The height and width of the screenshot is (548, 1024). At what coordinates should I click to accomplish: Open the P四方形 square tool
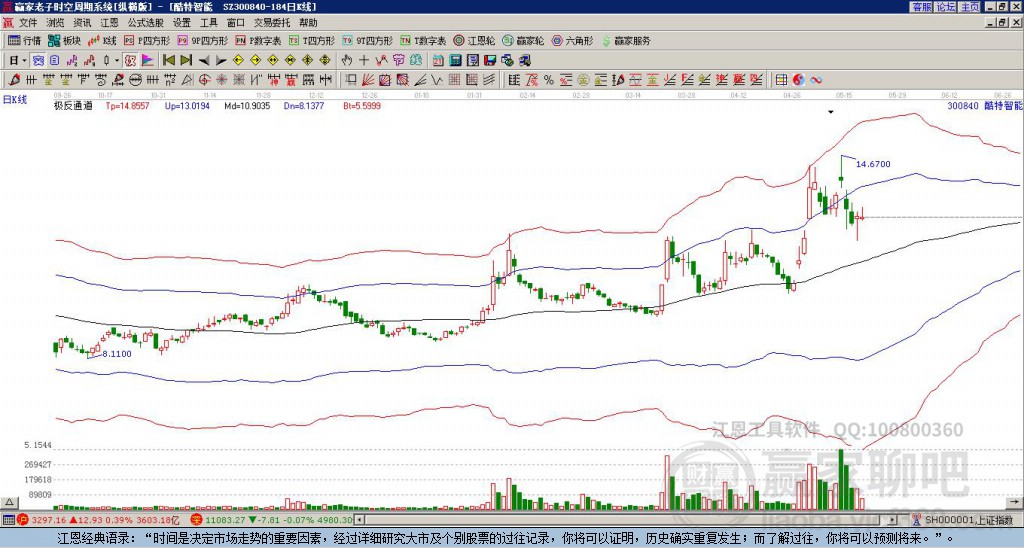(x=147, y=40)
